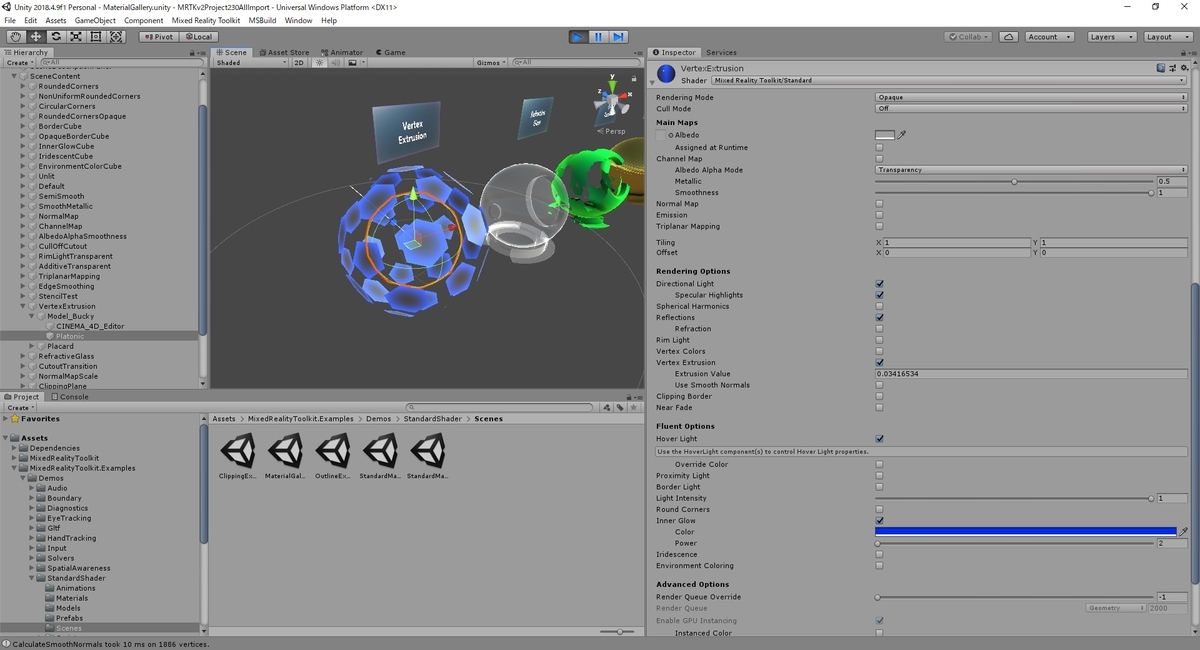This screenshot has width=1200, height=650.
Task: Click the Inner Glow color eyedropper
Action: coord(1183,532)
